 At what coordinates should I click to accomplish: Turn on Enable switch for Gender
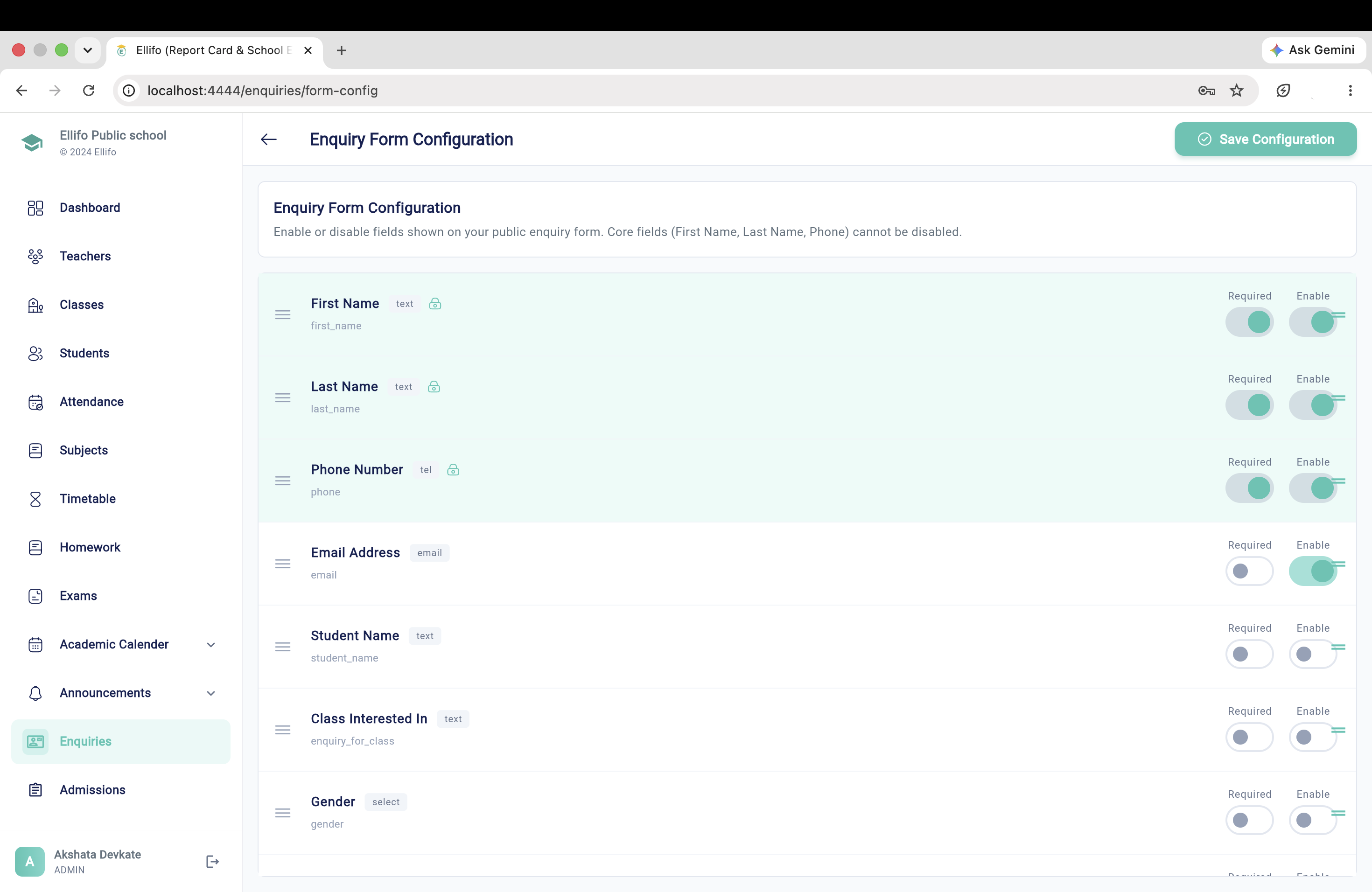1313,820
